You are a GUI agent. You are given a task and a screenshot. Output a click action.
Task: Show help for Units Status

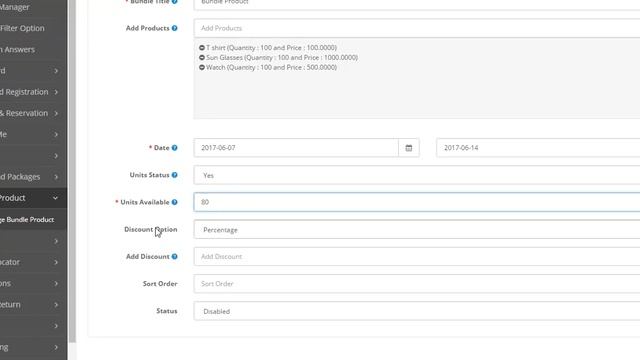coord(175,175)
